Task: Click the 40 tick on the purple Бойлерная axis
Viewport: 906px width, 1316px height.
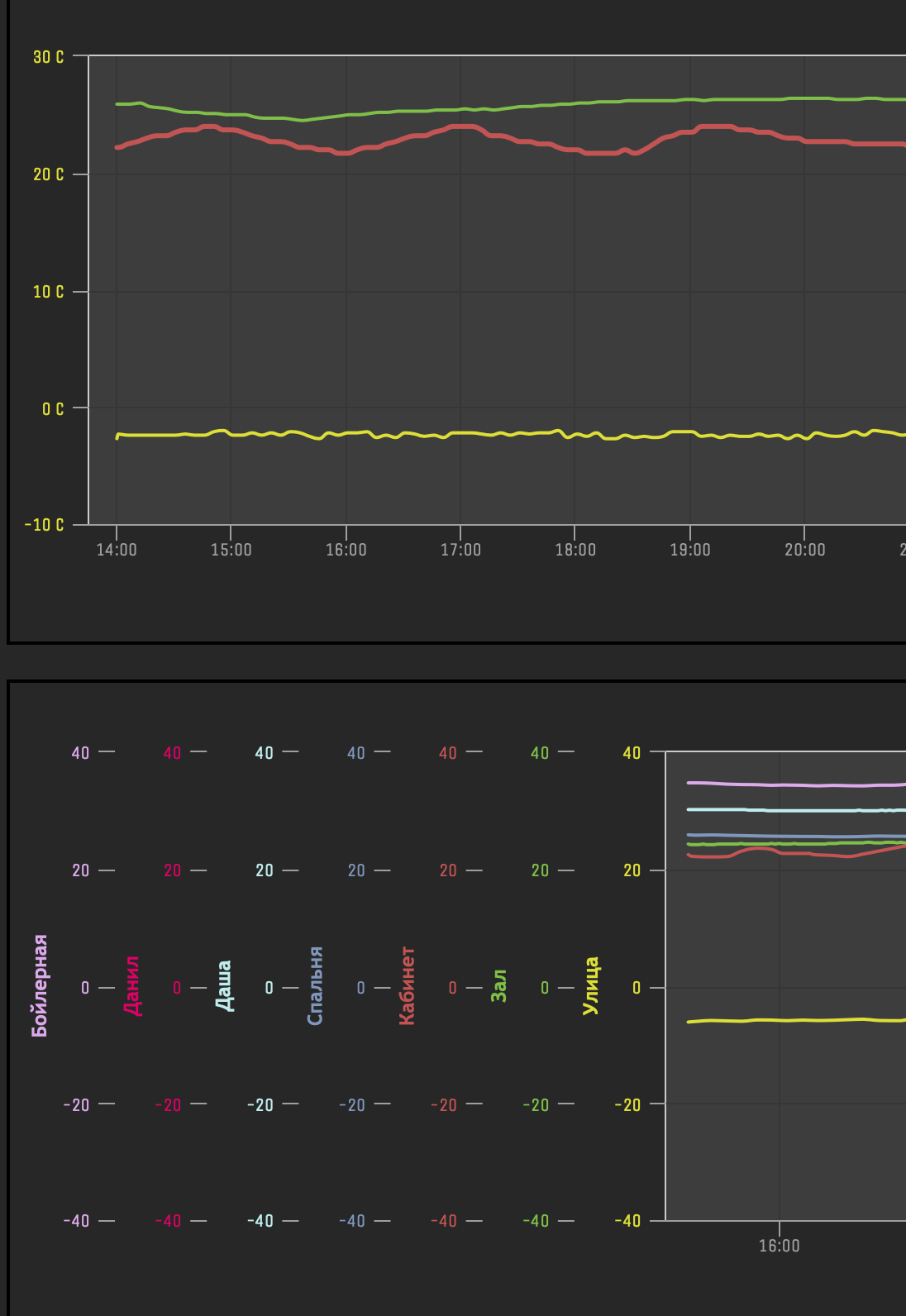Action: point(80,753)
